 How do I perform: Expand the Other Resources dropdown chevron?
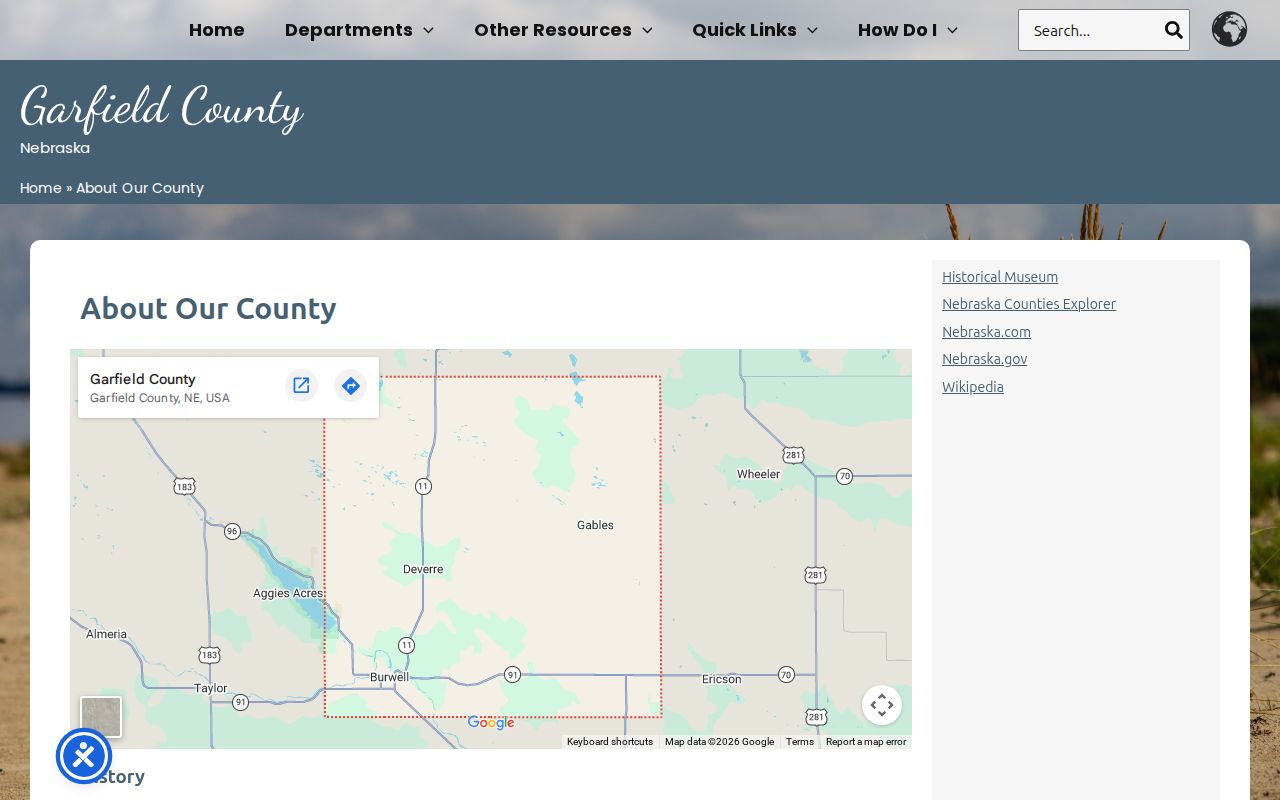coord(647,31)
